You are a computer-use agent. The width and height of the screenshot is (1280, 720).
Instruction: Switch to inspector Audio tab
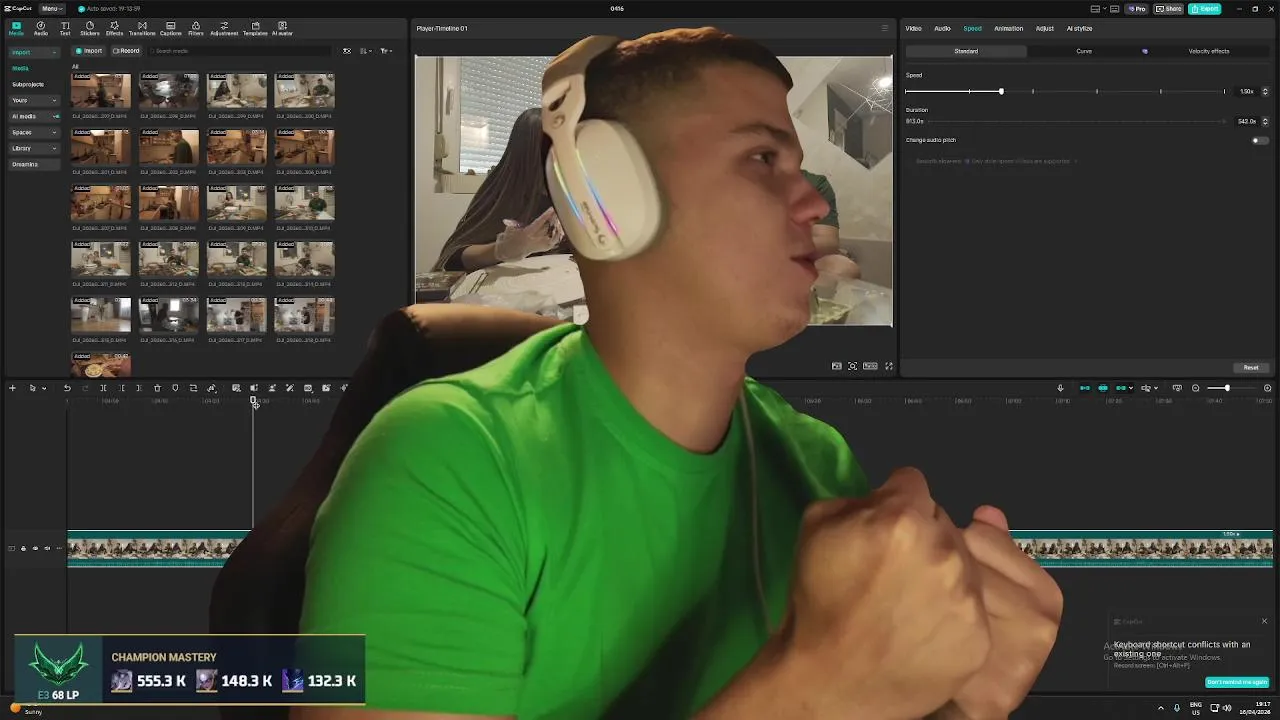point(942,28)
